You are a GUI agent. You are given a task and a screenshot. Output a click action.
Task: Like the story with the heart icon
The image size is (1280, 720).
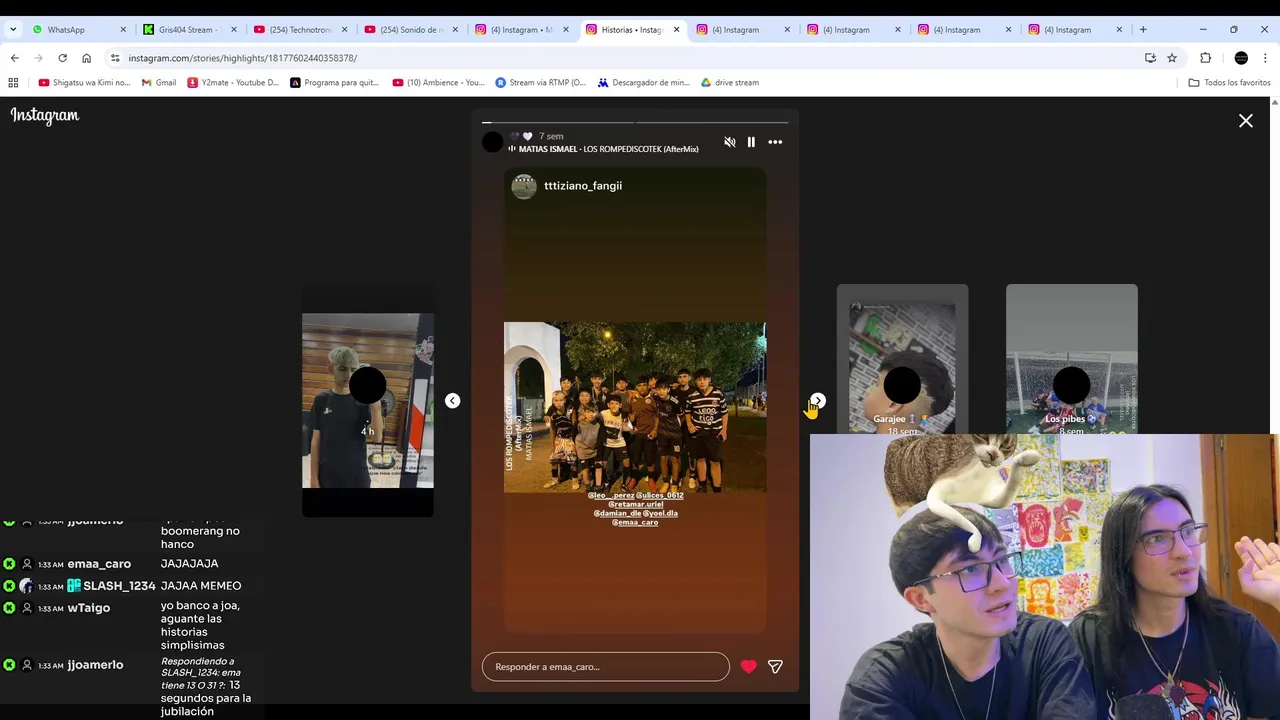(748, 666)
